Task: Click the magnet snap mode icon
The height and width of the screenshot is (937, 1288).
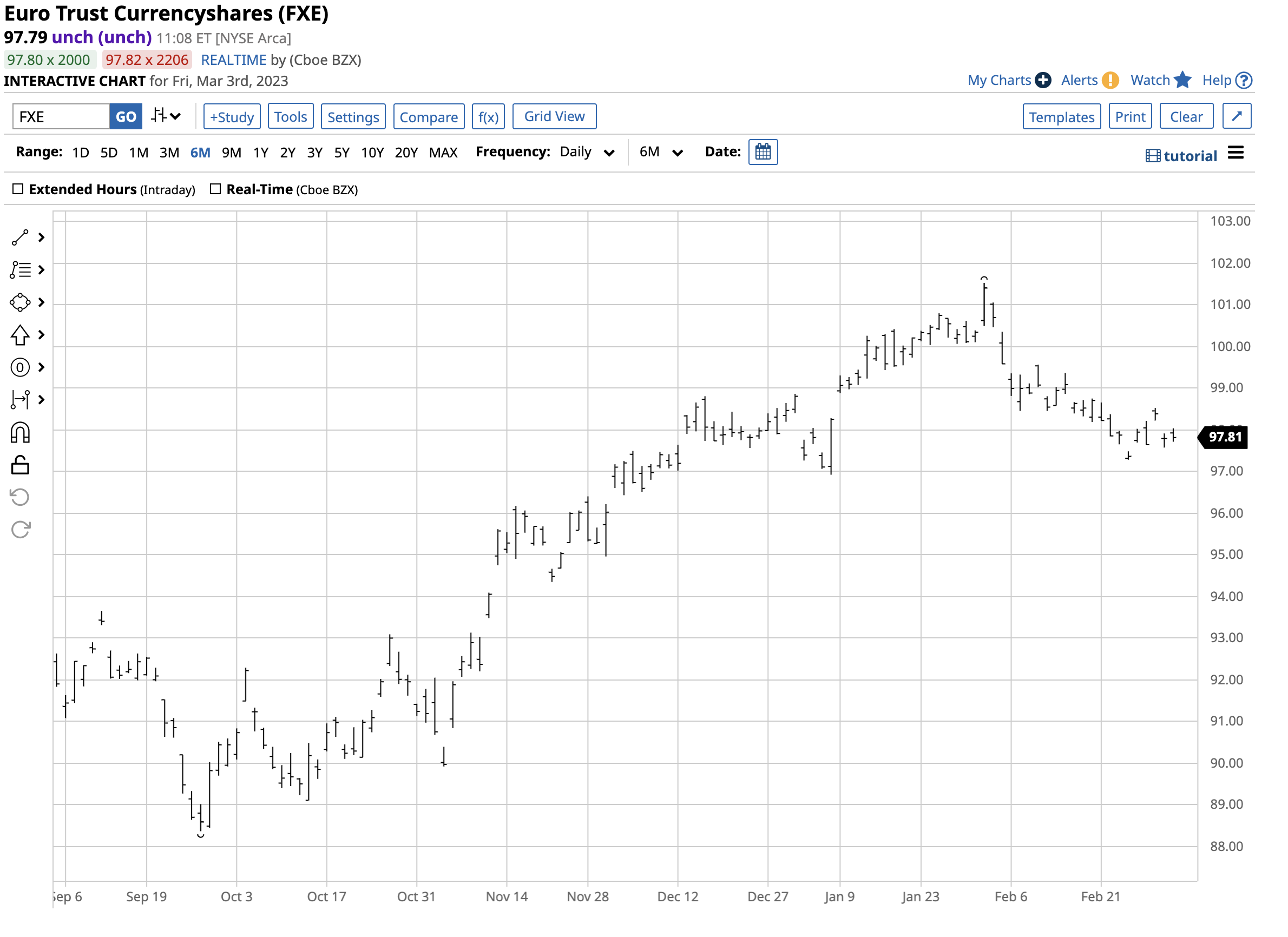Action: pyautogui.click(x=20, y=433)
